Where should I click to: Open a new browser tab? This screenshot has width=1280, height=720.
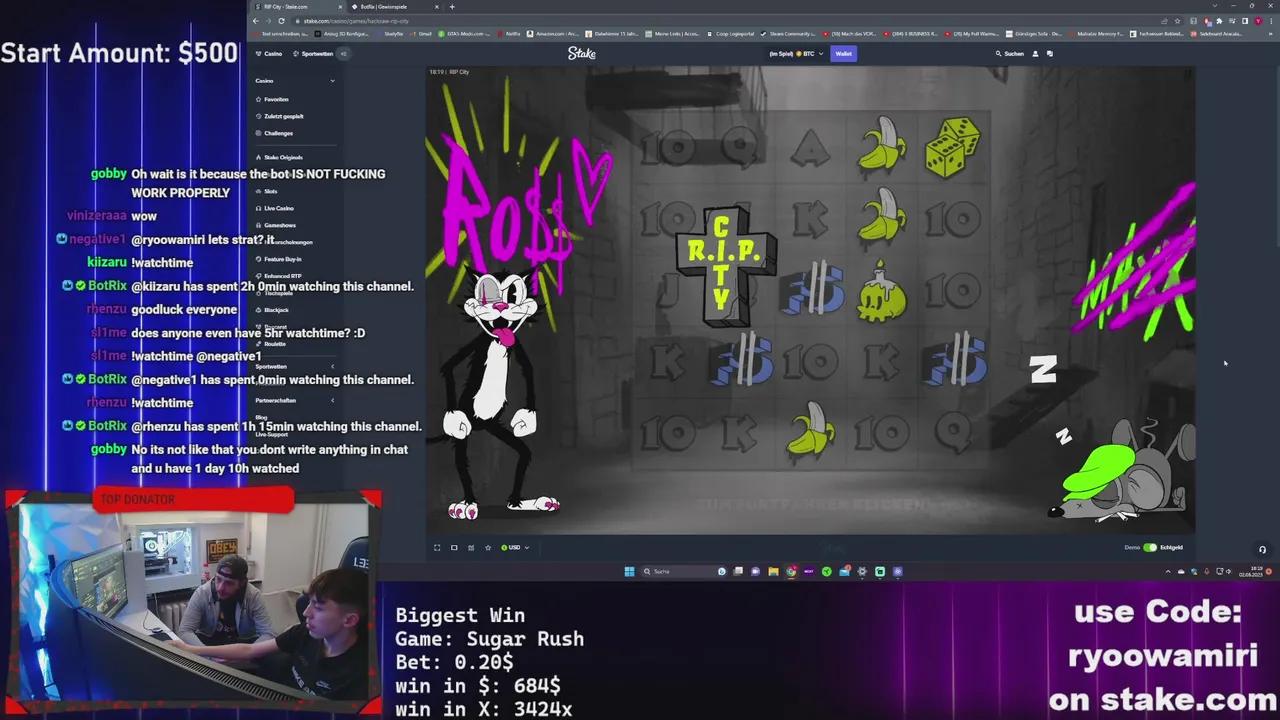click(x=452, y=7)
